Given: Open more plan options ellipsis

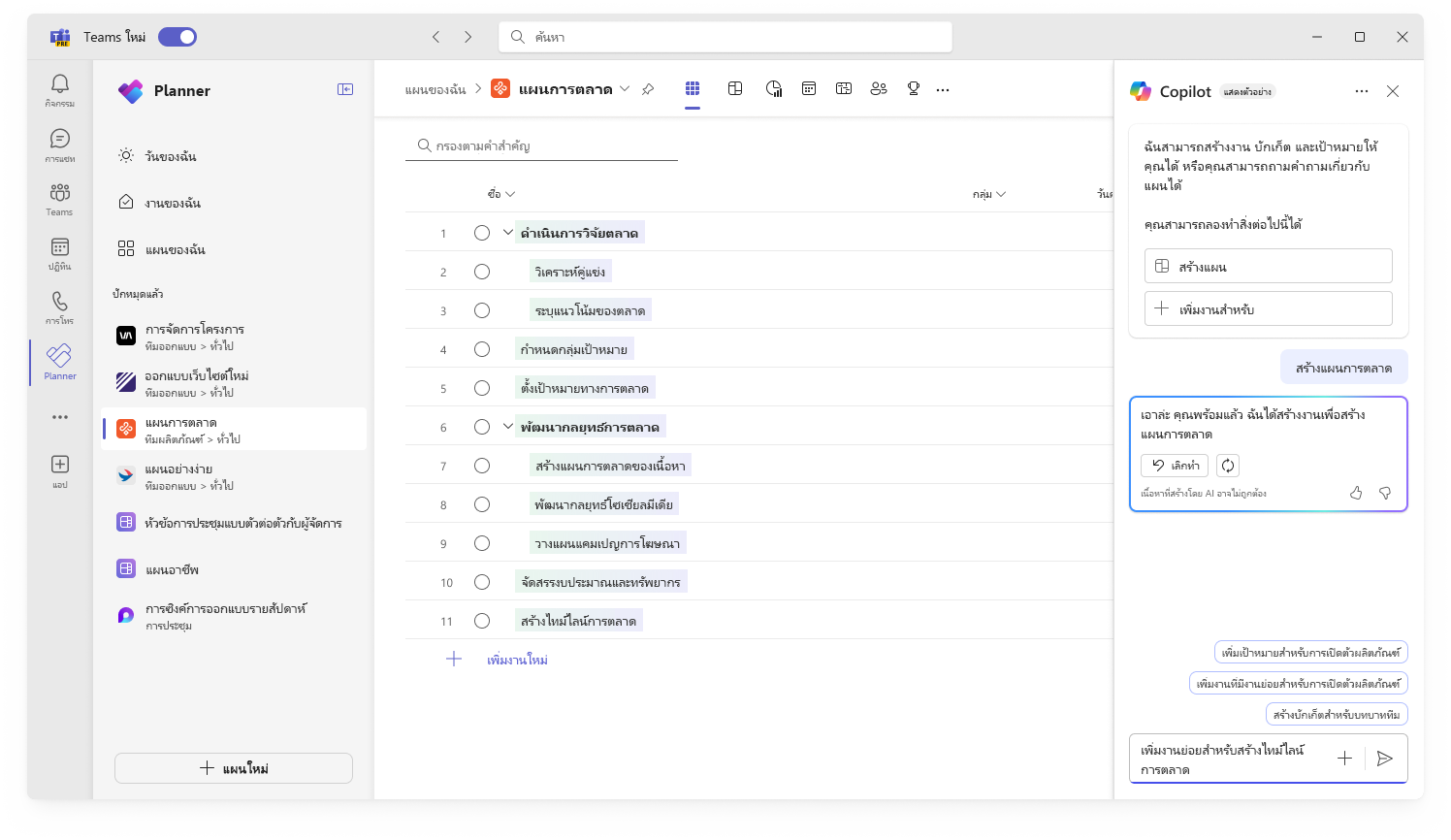Looking at the screenshot, I should point(943,89).
